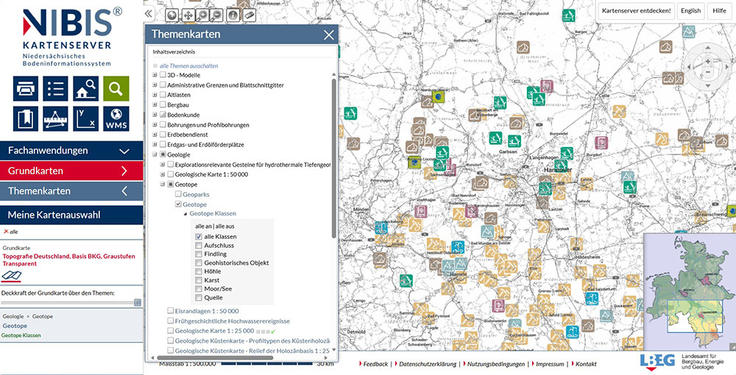Check the Karst class checkbox
The height and width of the screenshot is (375, 736).
pos(199,280)
